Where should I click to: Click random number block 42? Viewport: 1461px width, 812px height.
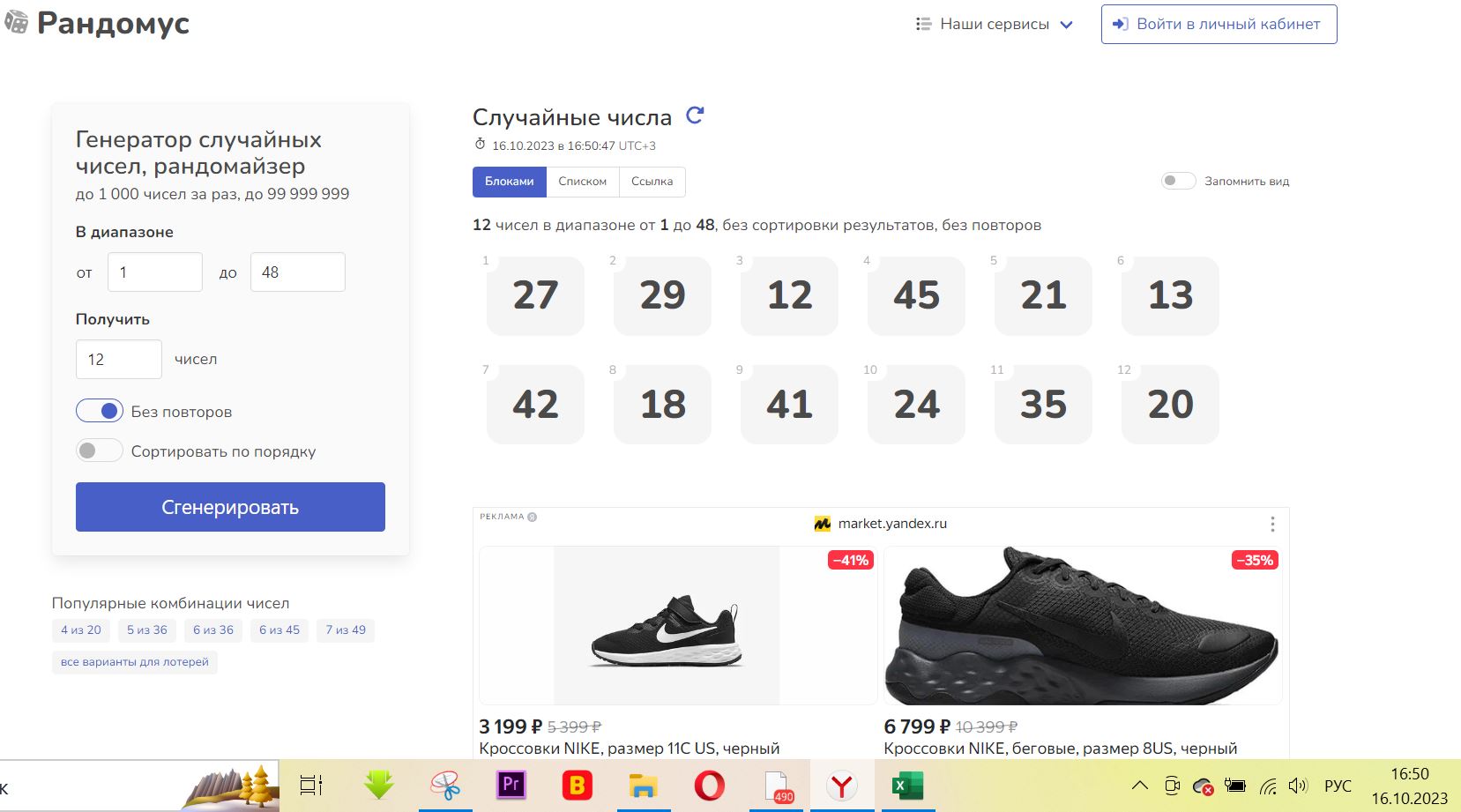pyautogui.click(x=535, y=405)
